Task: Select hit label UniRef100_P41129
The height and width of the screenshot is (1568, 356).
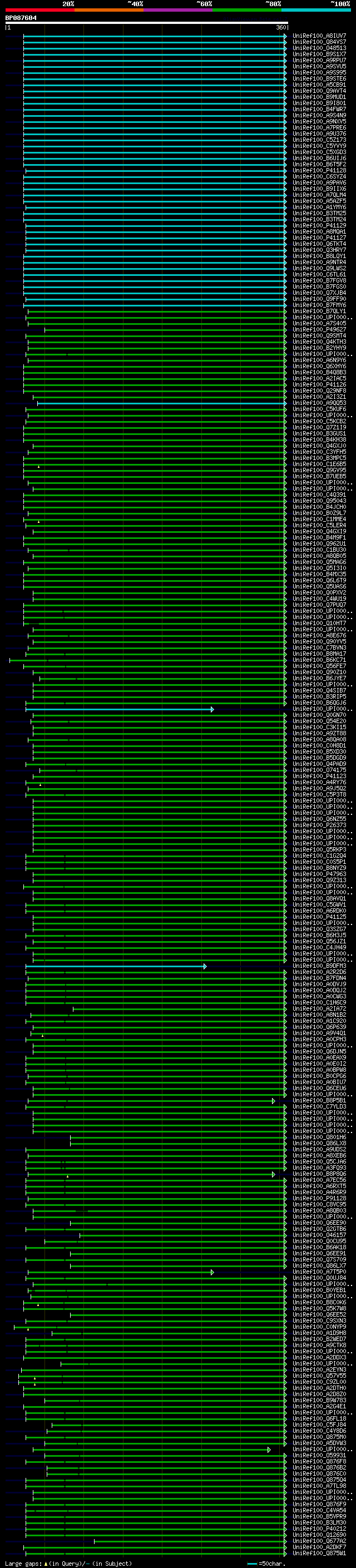Action: point(319,225)
